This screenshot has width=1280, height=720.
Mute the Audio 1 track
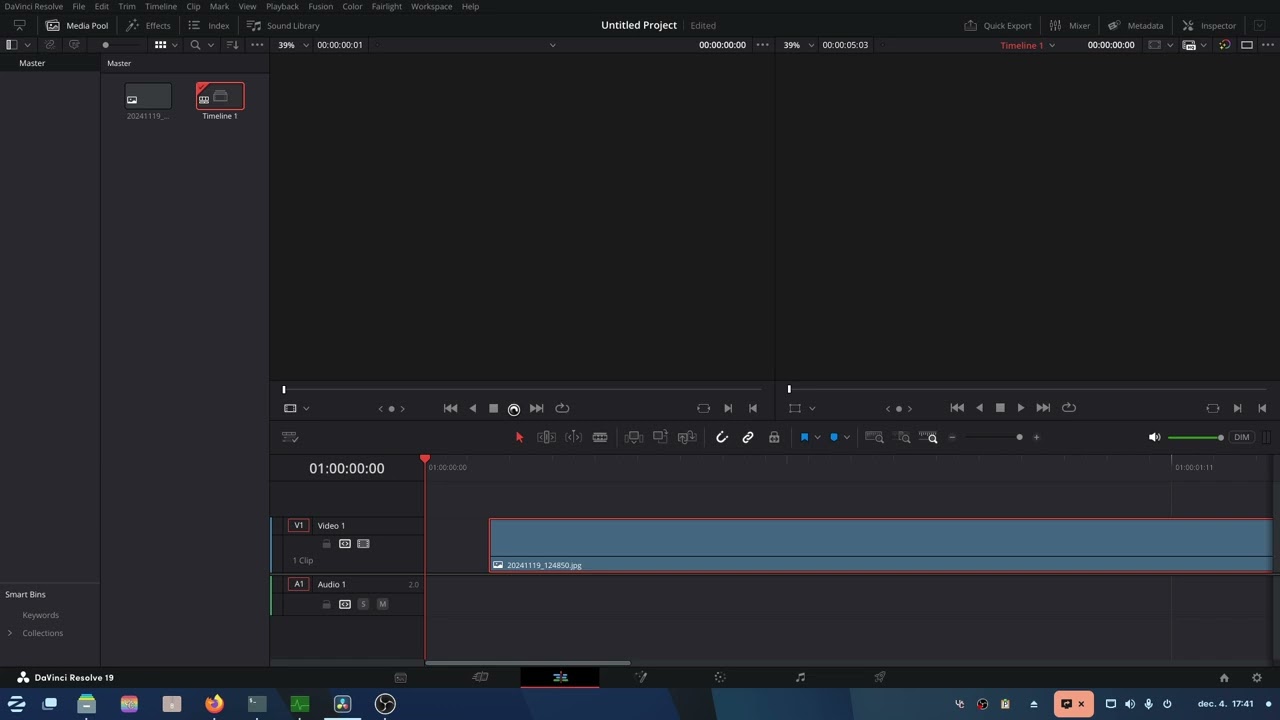coord(382,604)
